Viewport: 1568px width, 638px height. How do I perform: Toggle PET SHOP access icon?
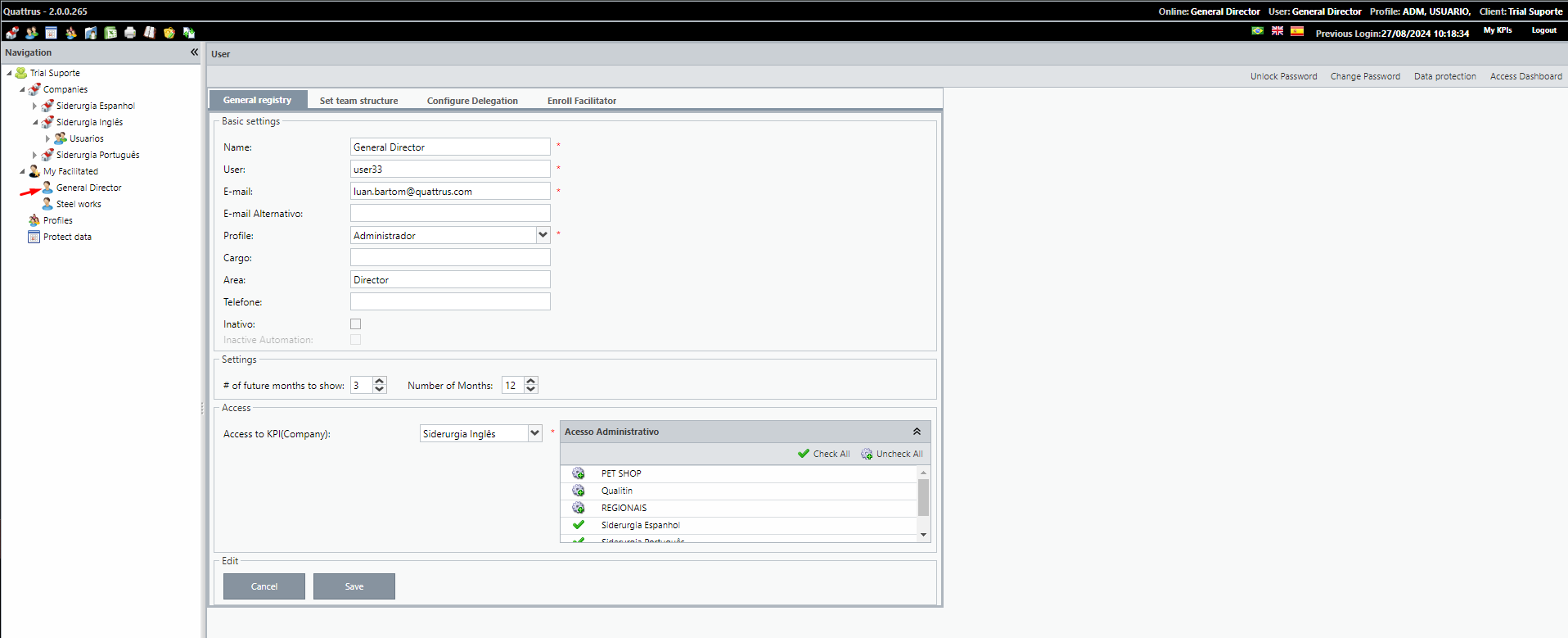coord(579,473)
